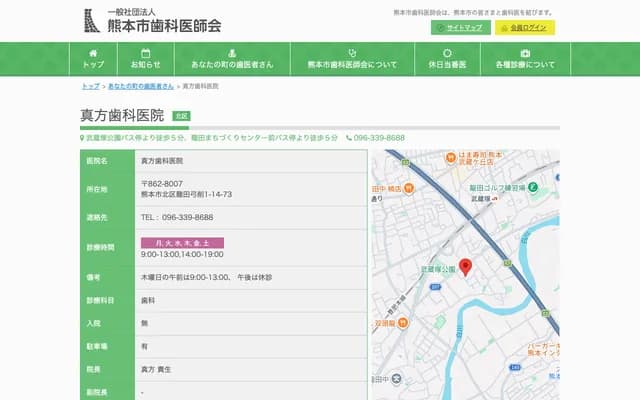640x400 pixels.
Task: Open the お知らせ news menu
Action: 145,59
